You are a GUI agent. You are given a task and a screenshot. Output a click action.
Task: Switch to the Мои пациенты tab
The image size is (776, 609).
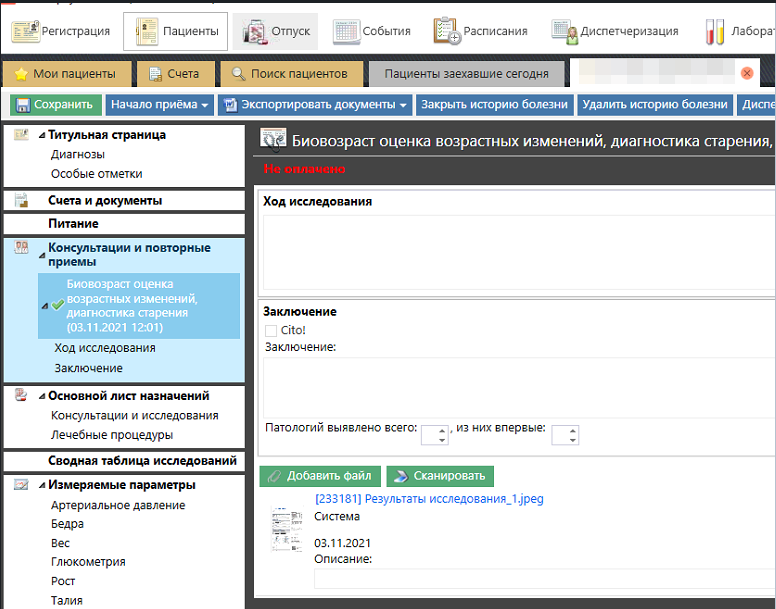[x=67, y=73]
